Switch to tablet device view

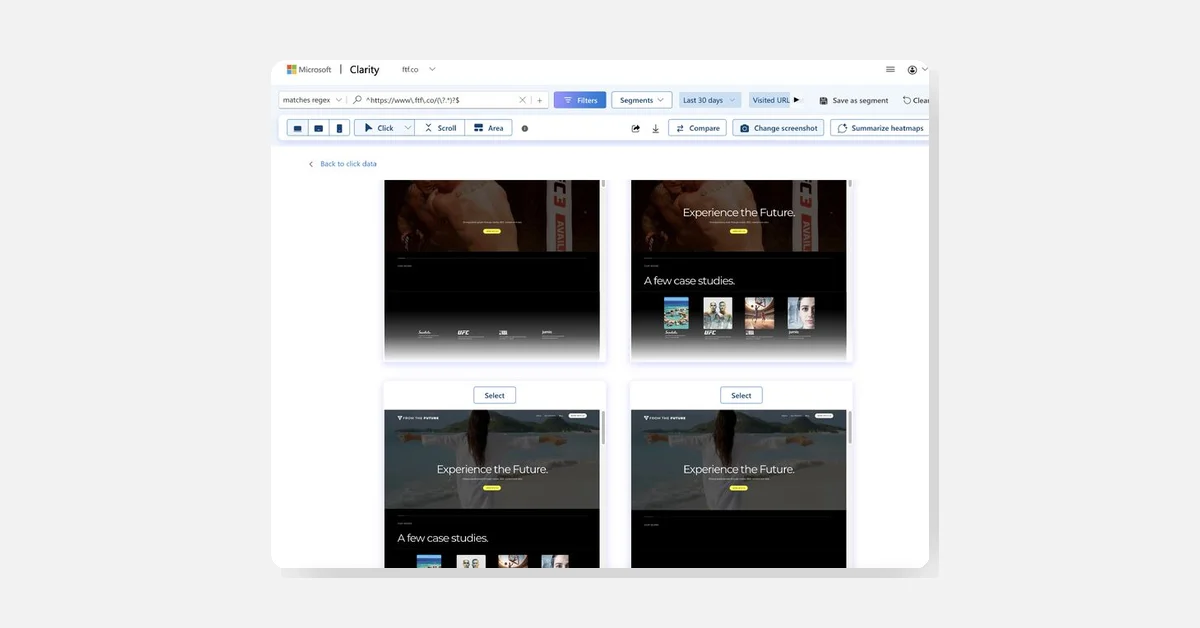(318, 128)
